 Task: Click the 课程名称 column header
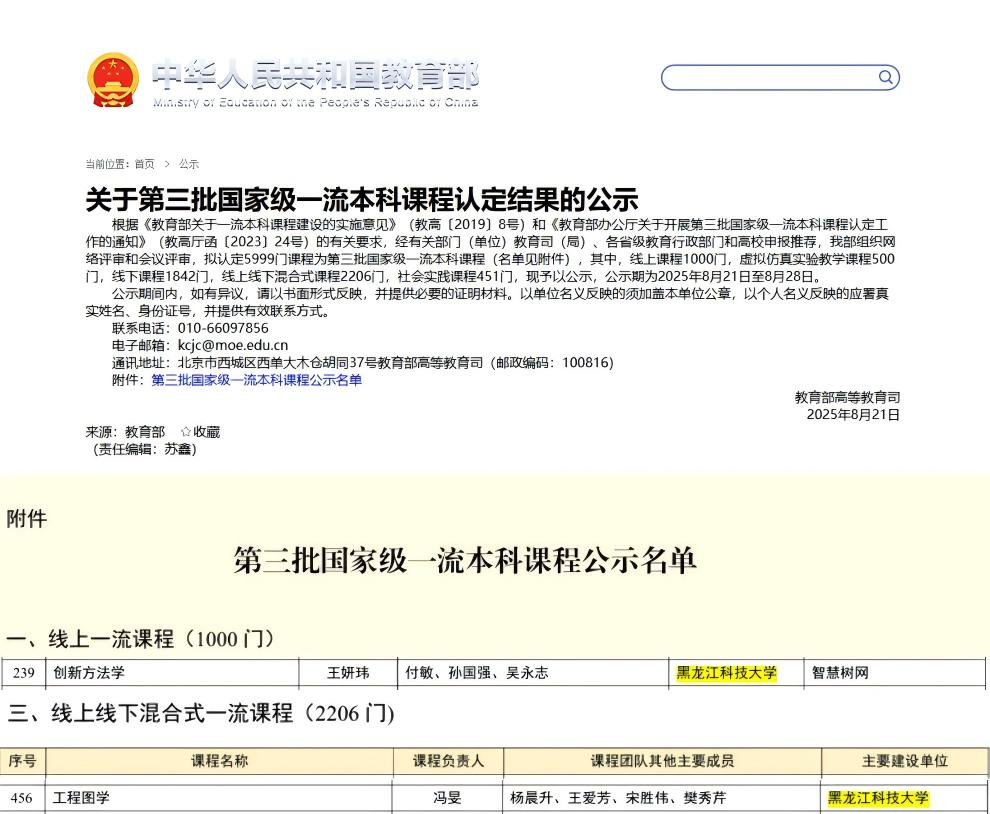[219, 761]
